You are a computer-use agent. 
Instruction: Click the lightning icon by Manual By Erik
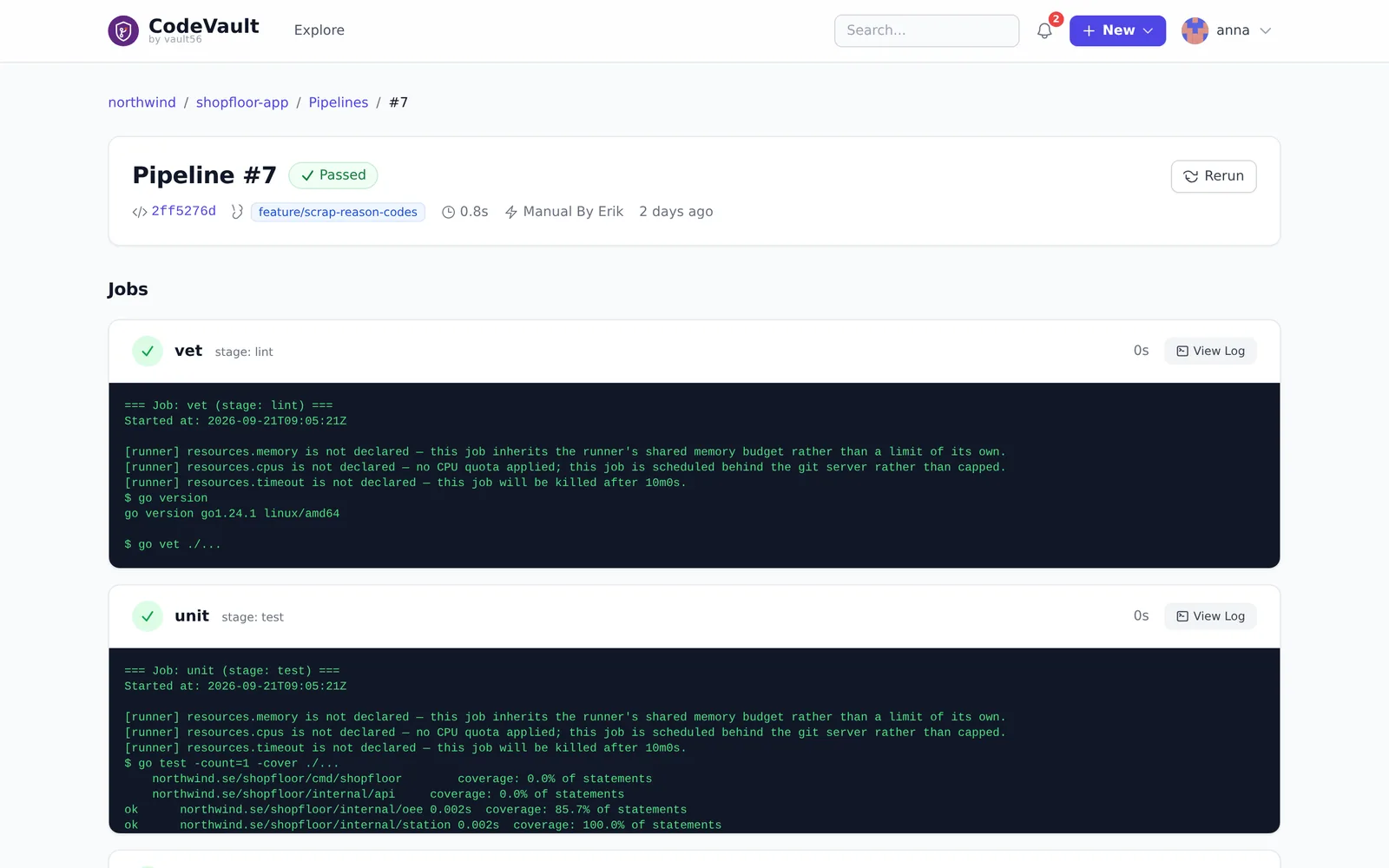(x=511, y=212)
